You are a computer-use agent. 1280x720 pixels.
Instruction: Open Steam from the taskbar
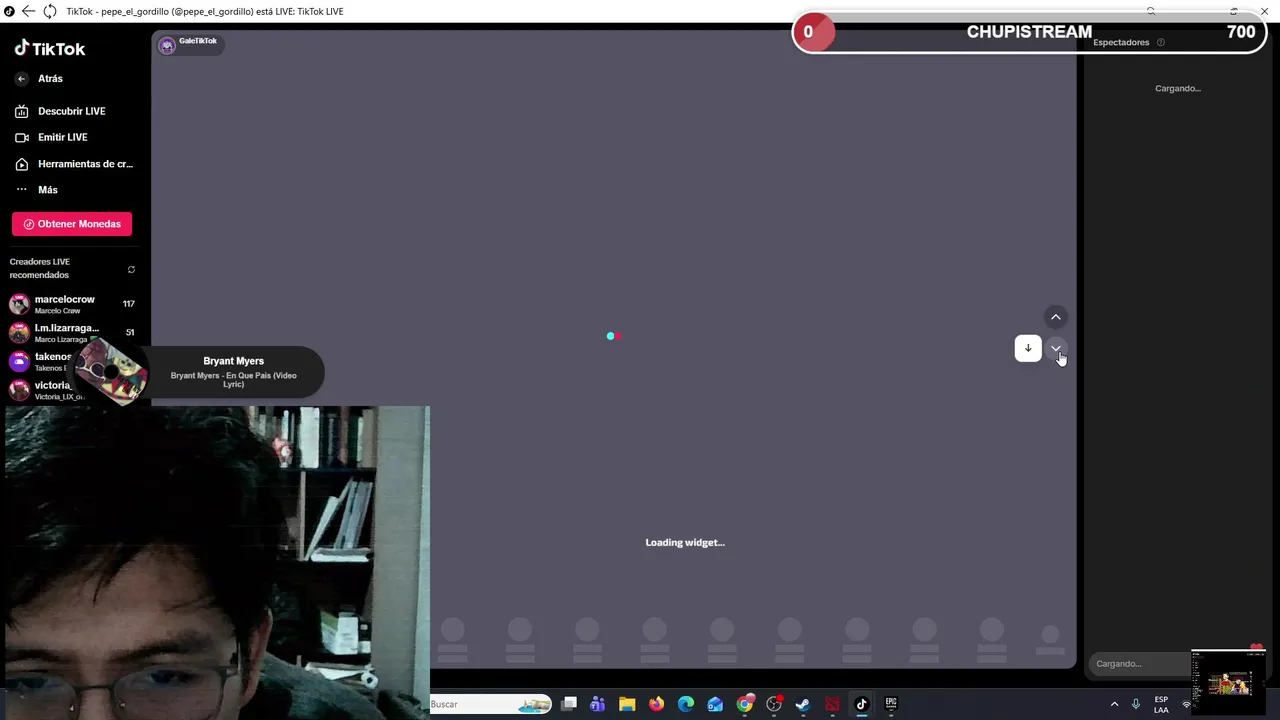pos(802,704)
